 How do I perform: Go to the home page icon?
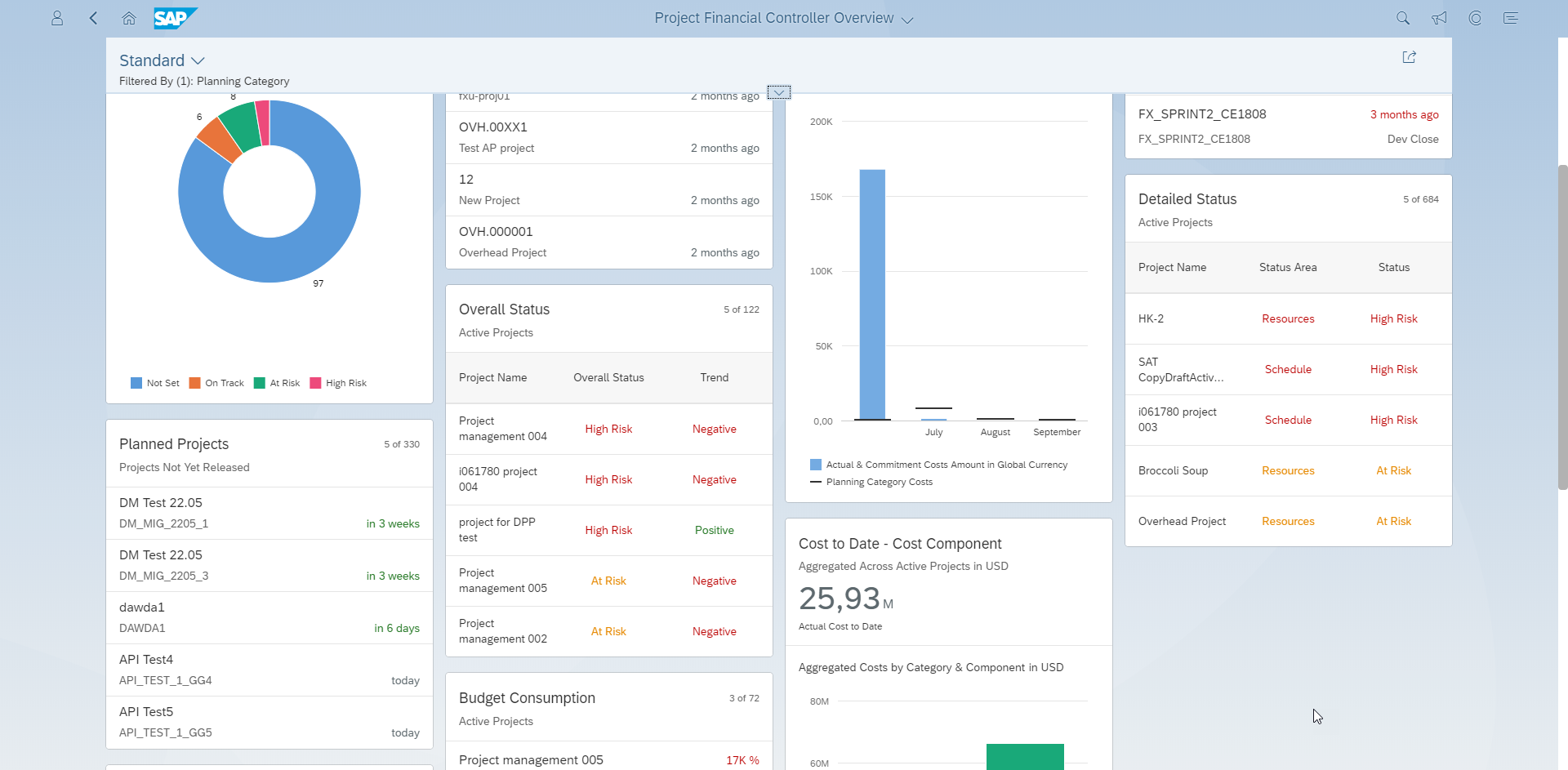click(x=129, y=18)
